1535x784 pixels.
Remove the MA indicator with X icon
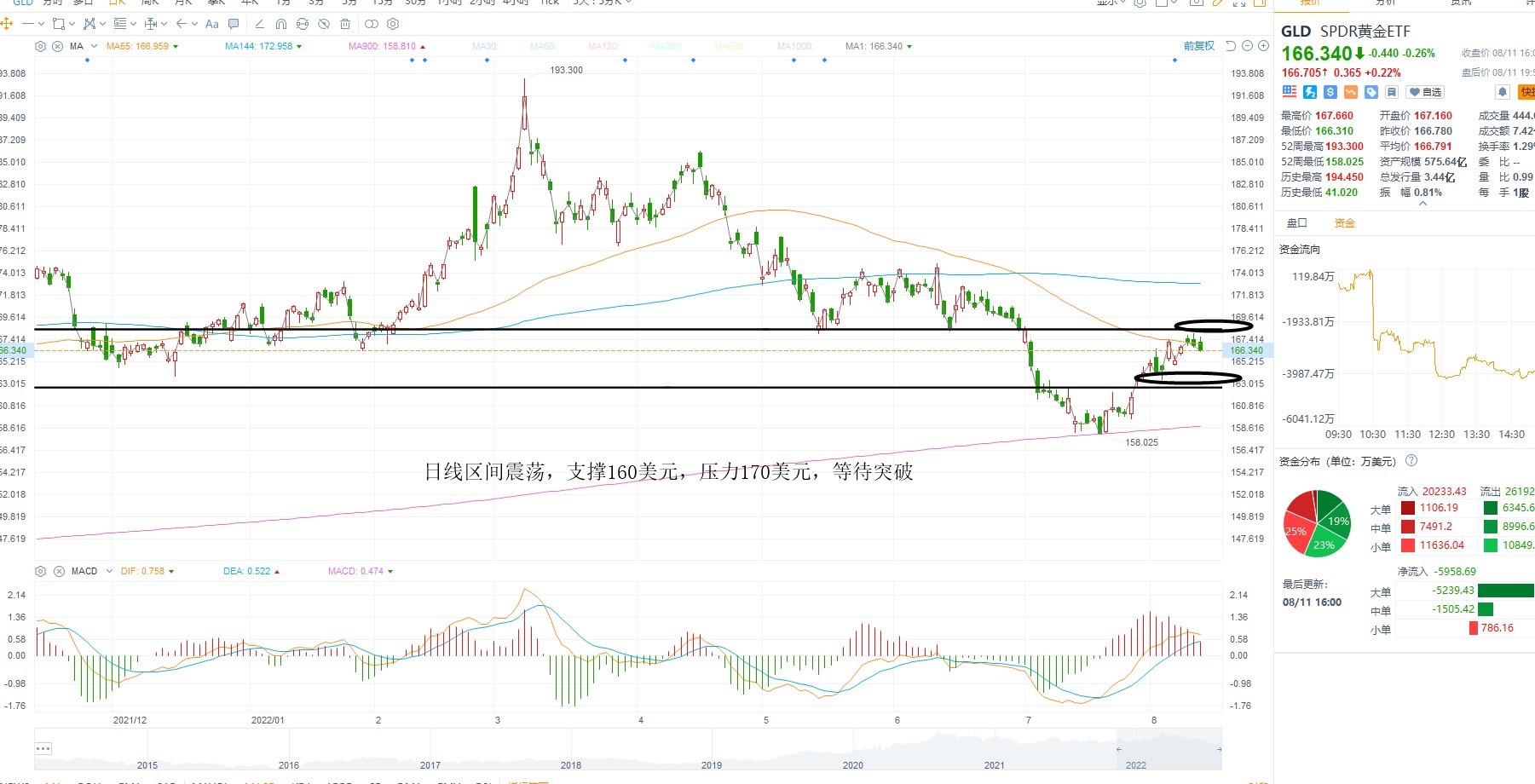57,46
